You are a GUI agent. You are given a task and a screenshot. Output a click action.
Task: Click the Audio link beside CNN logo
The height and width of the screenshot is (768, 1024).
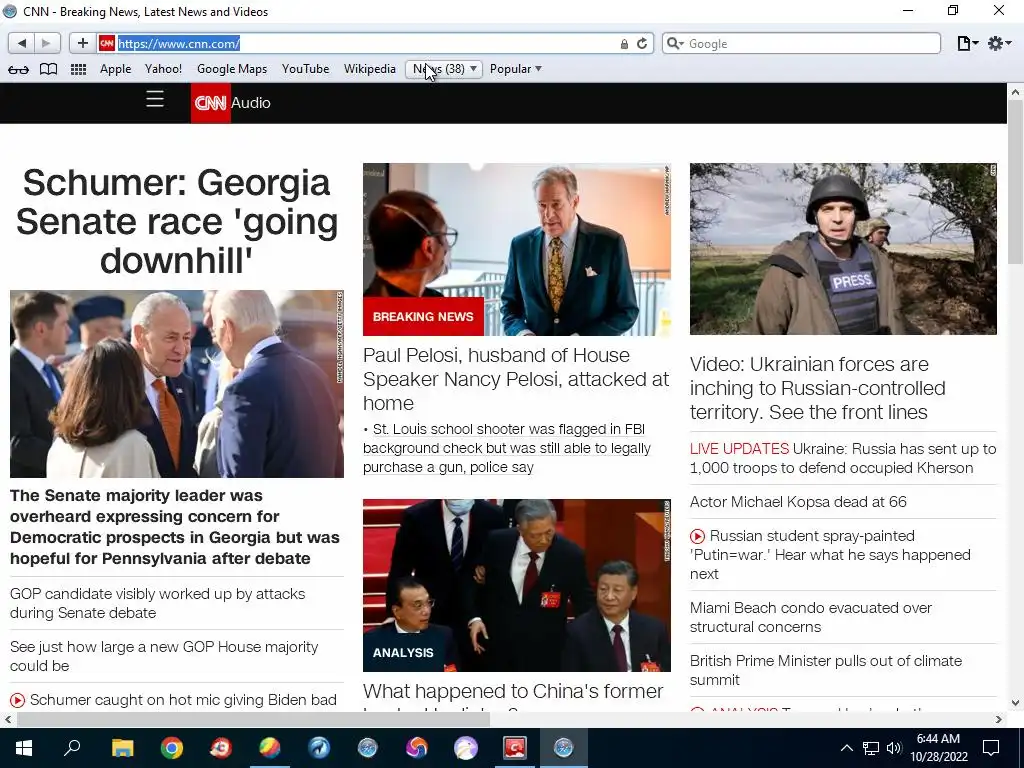(x=251, y=103)
